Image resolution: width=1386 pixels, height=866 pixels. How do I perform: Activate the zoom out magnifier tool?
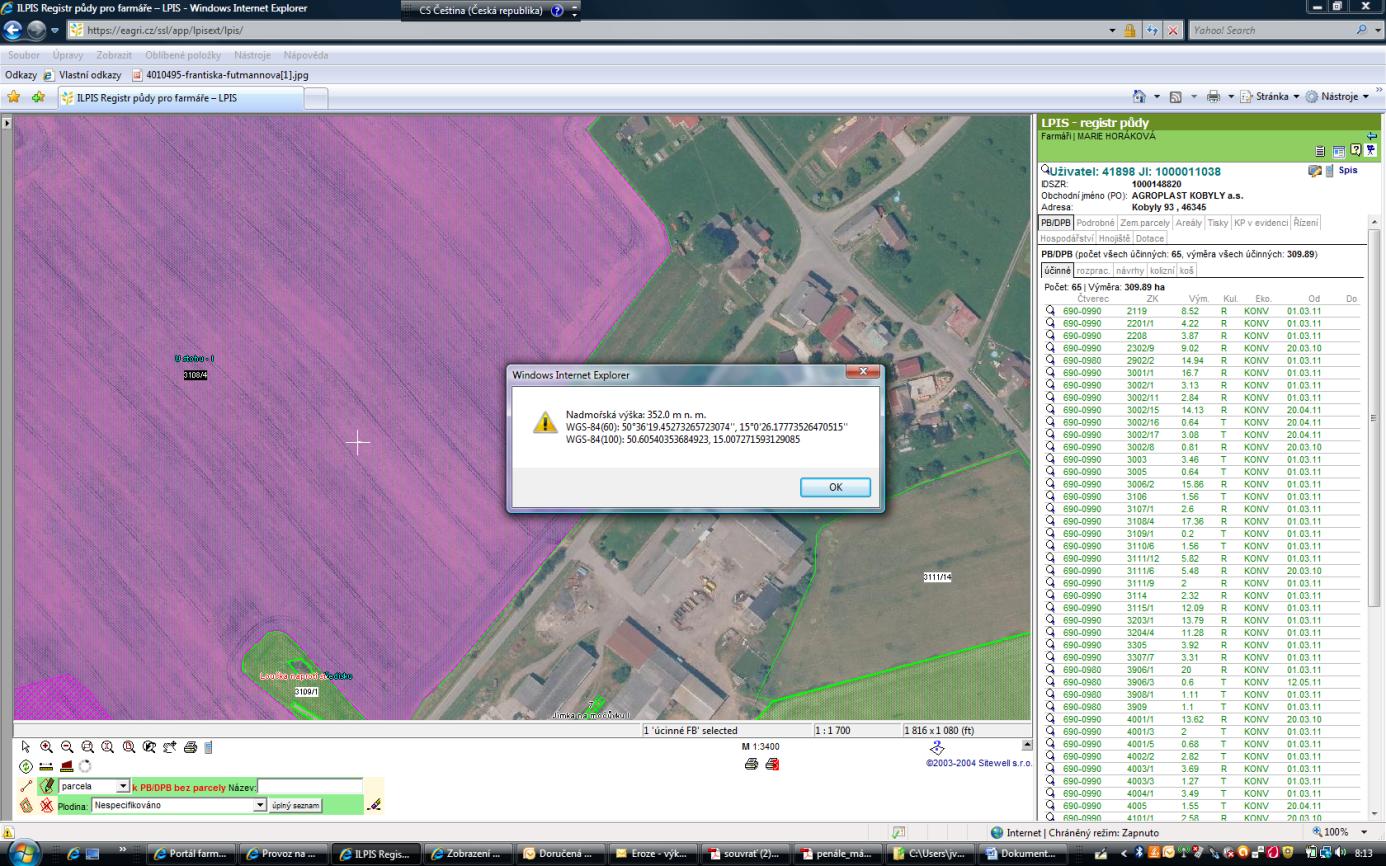pyautogui.click(x=67, y=747)
